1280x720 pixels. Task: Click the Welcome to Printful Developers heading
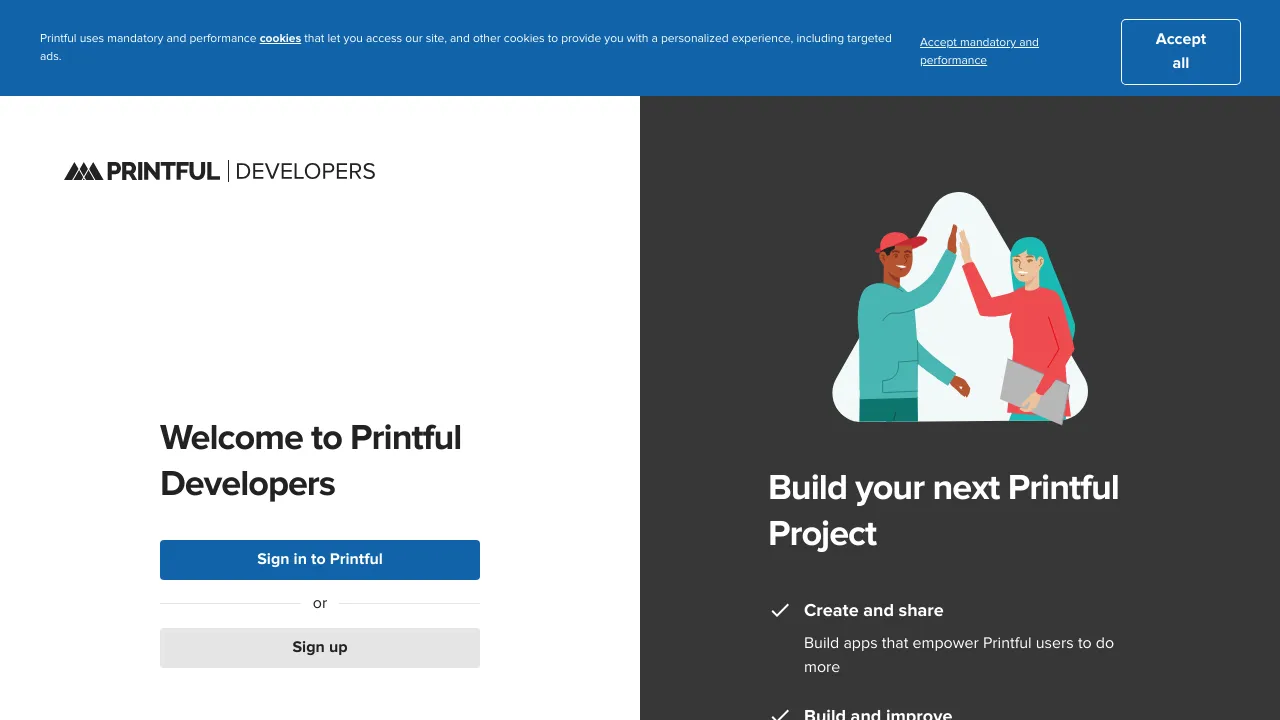tap(311, 461)
